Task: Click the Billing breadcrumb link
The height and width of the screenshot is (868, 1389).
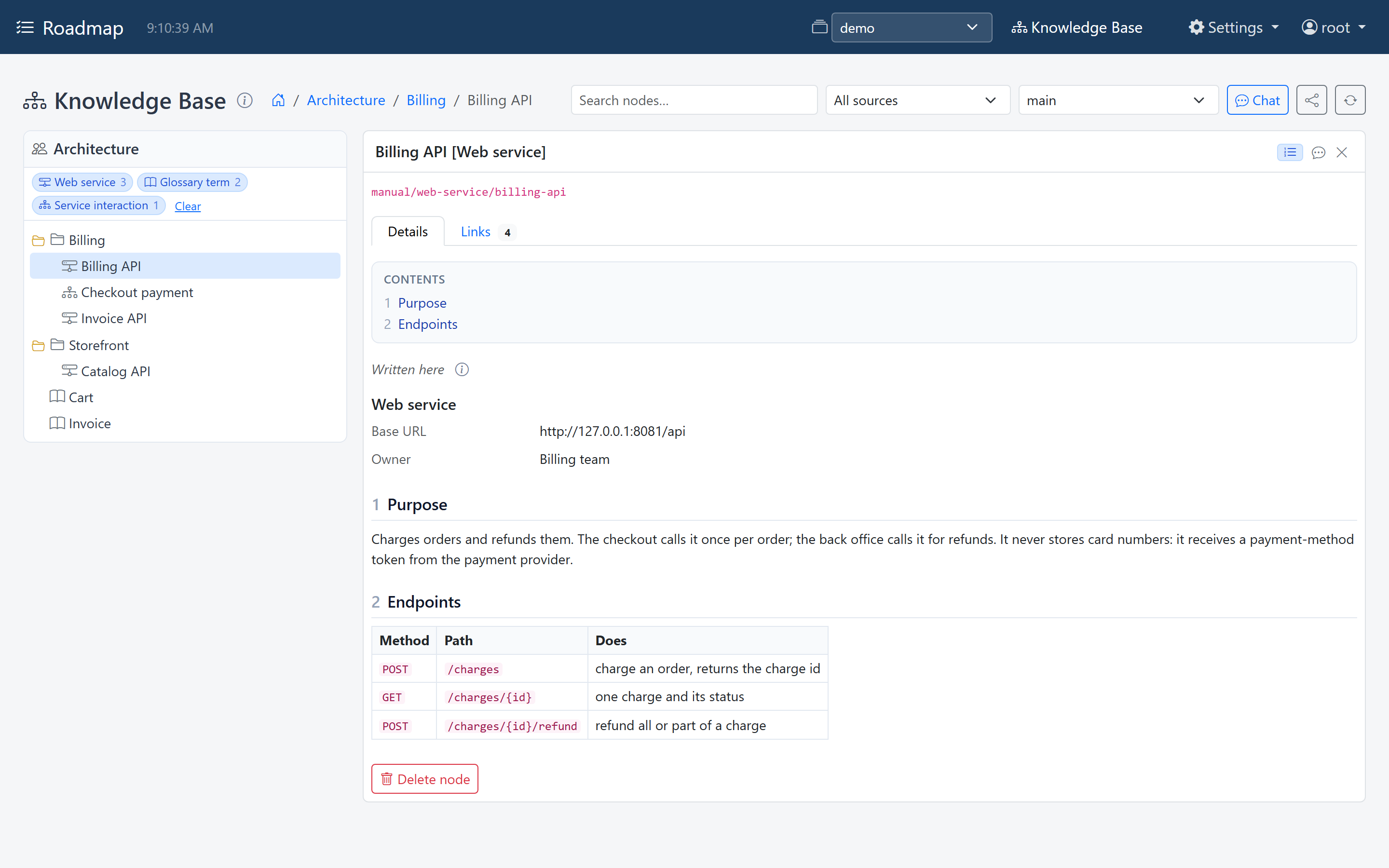Action: click(426, 100)
